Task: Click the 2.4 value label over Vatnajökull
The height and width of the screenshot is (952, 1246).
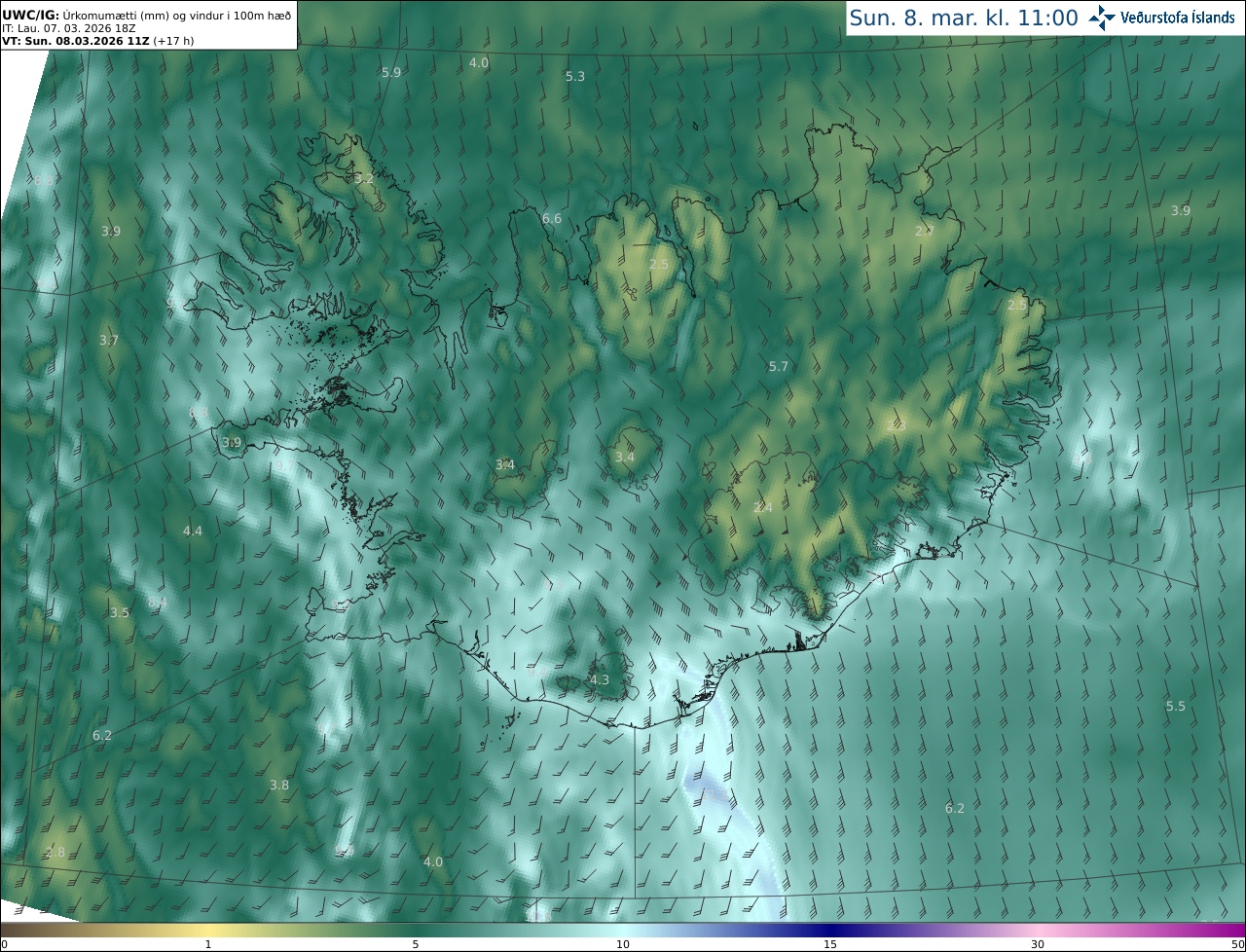Action: [x=763, y=508]
